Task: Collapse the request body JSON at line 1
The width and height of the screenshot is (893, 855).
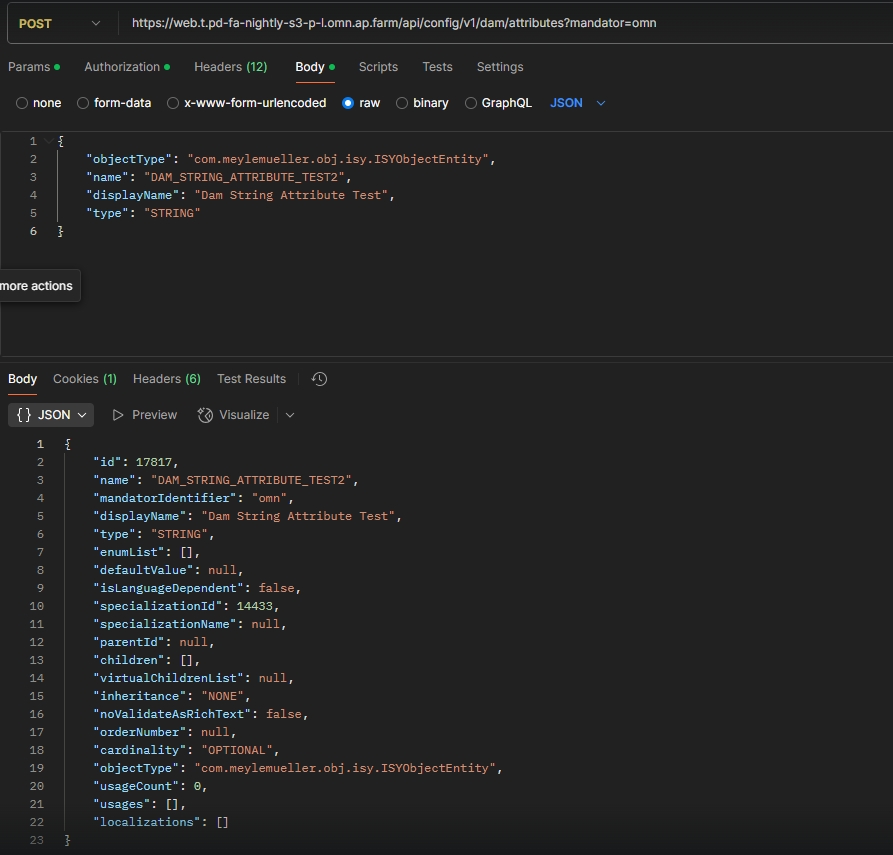Action: (x=50, y=142)
